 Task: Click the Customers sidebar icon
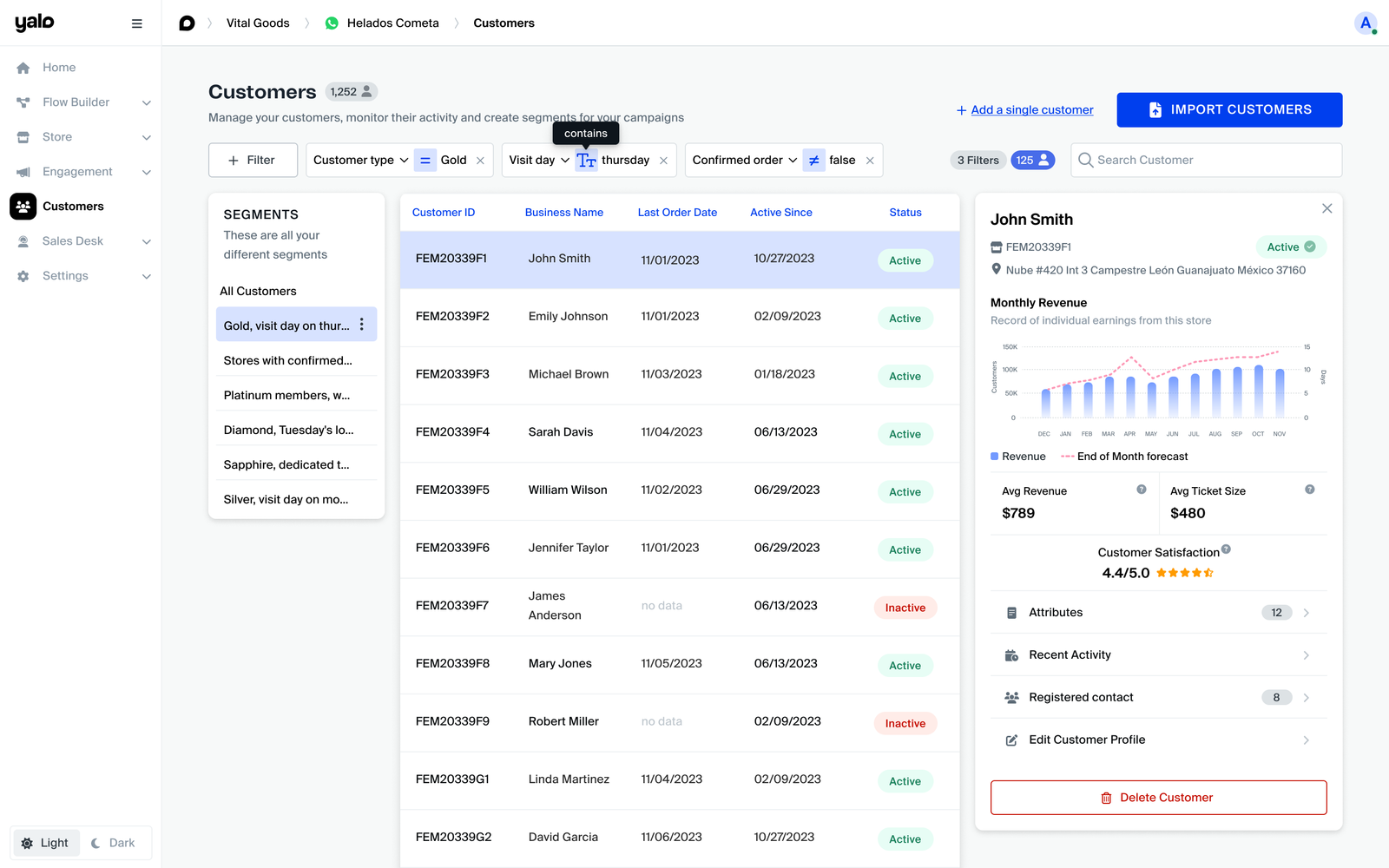pyautogui.click(x=23, y=207)
